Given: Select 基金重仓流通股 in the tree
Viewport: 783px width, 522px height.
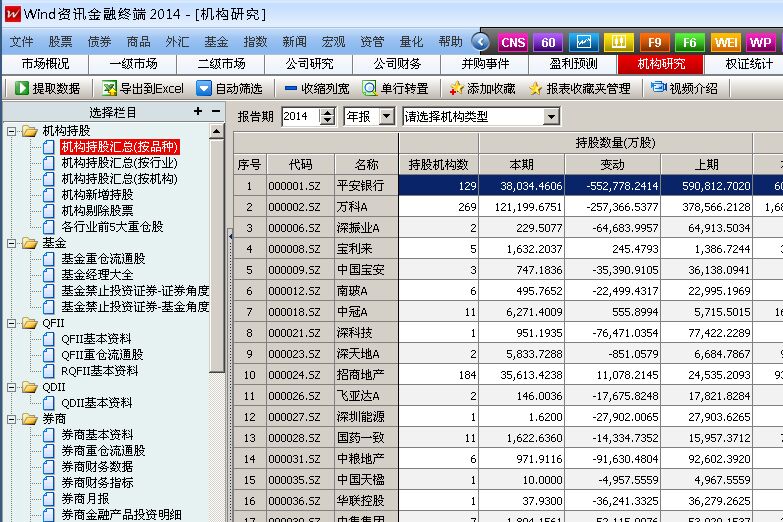Looking at the screenshot, I should [102, 259].
